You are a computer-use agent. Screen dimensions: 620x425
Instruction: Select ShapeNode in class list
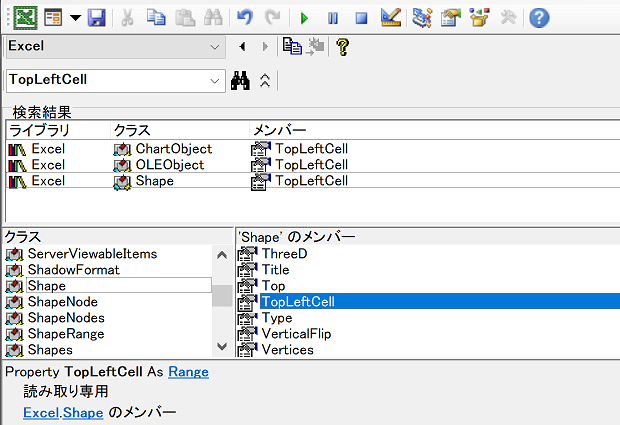(62, 302)
